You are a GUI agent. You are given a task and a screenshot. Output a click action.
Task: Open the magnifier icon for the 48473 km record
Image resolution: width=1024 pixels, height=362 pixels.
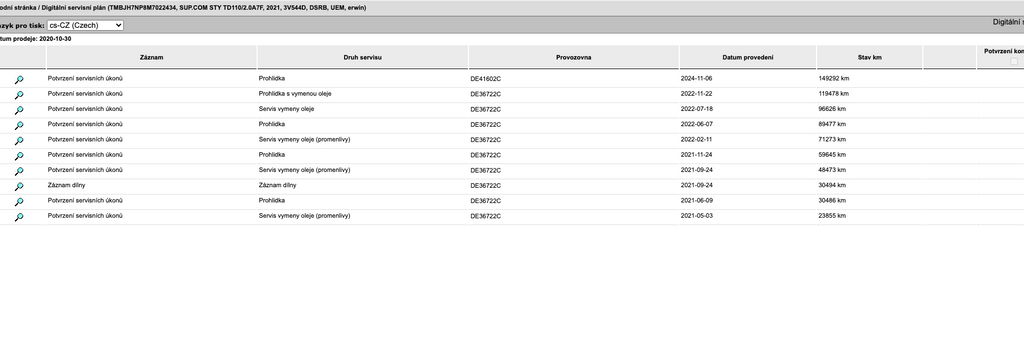coord(19,171)
